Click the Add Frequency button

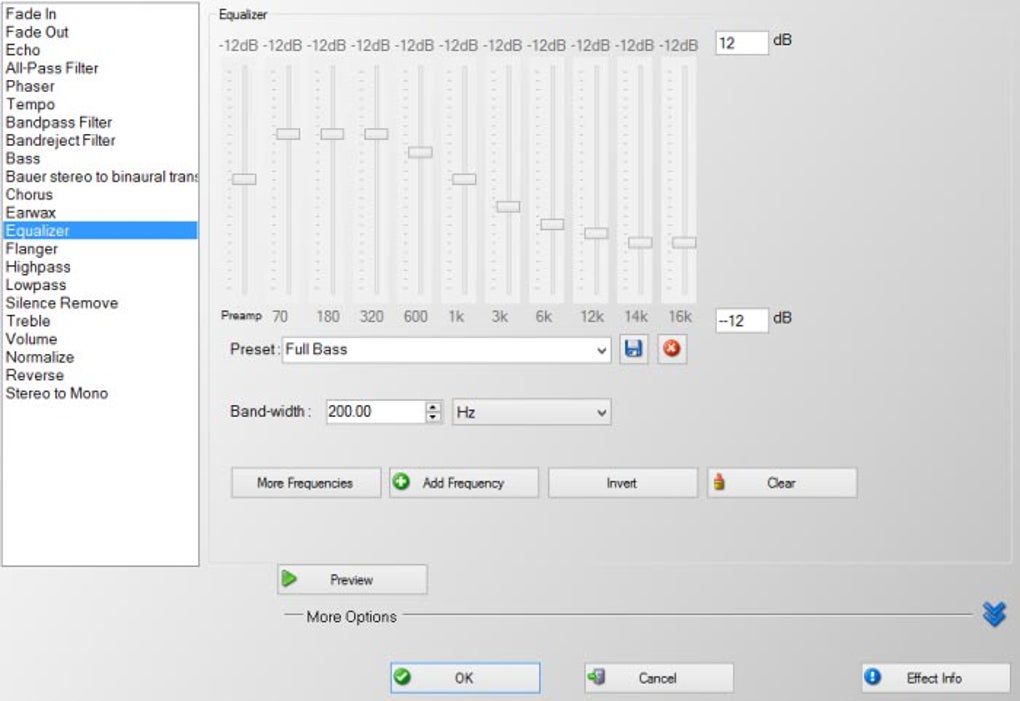464,483
